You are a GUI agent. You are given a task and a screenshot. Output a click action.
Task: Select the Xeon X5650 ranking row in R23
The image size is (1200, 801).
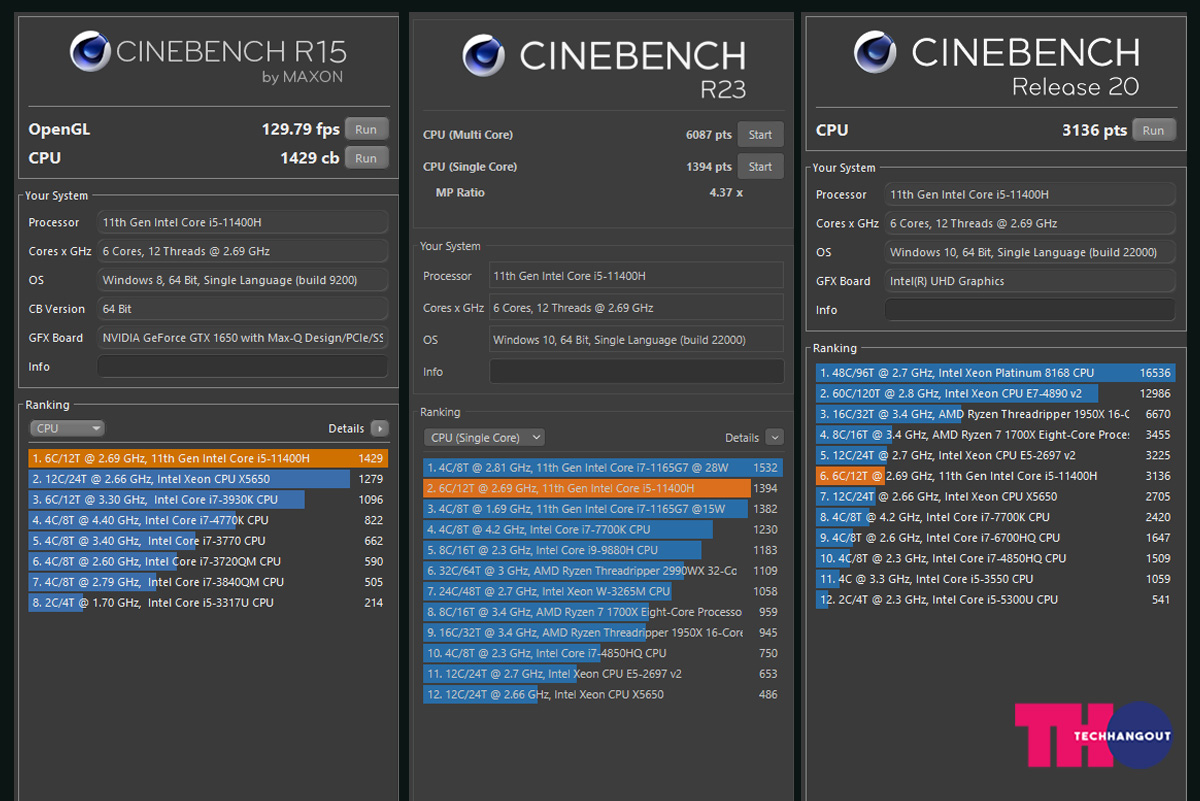603,694
